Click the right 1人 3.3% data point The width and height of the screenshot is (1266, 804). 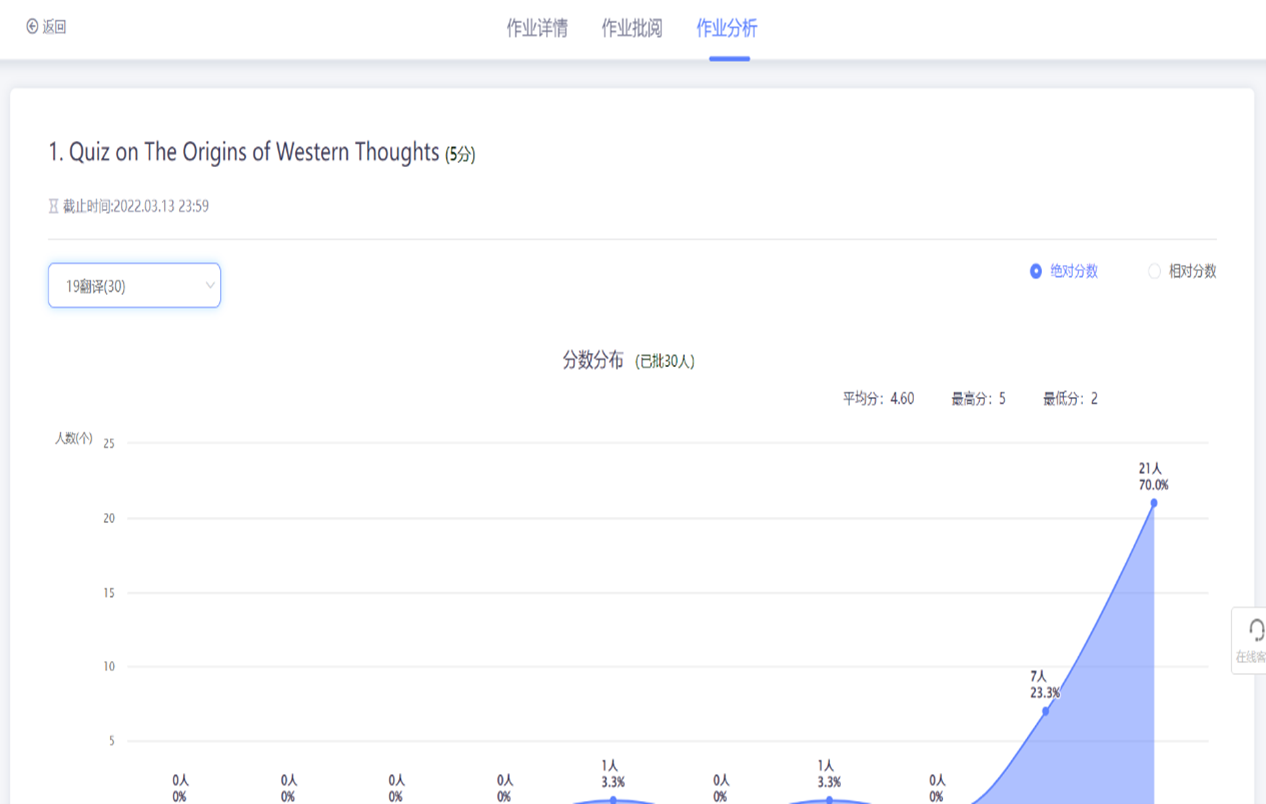829,800
